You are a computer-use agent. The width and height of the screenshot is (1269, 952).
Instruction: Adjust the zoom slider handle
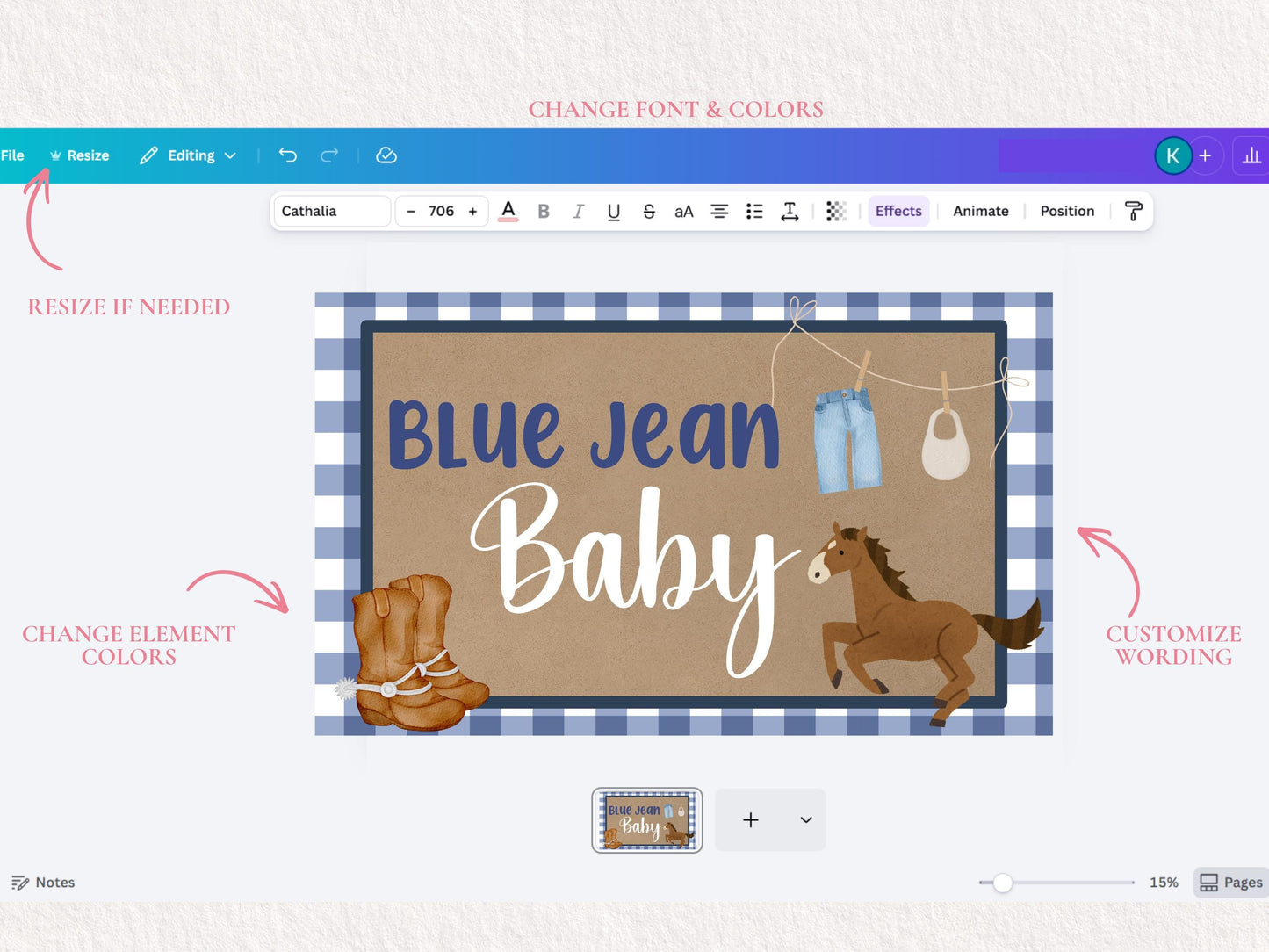click(x=1002, y=883)
